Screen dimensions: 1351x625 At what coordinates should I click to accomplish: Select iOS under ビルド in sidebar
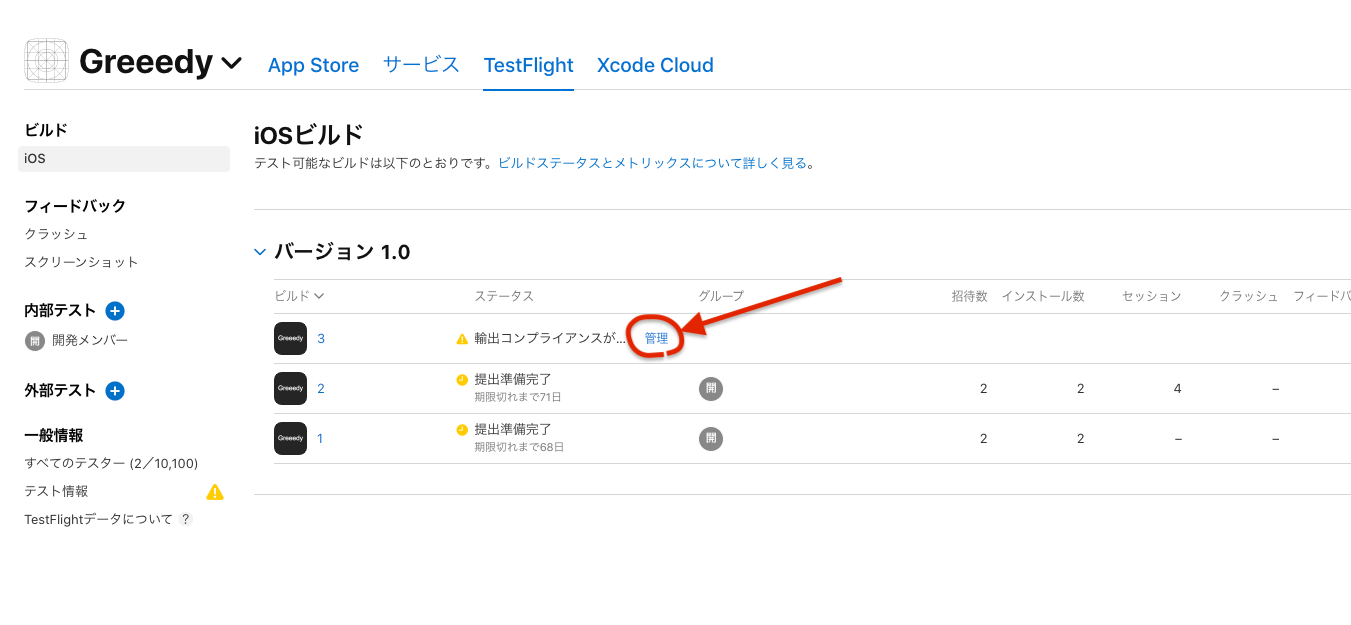coord(124,159)
